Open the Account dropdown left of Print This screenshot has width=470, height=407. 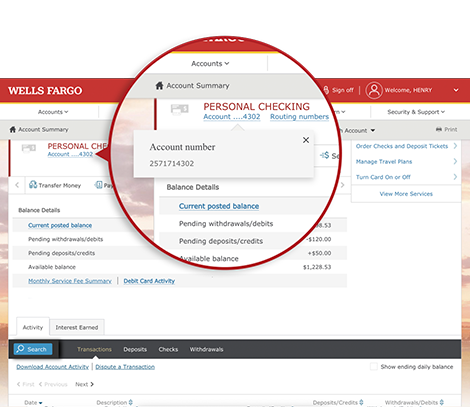(x=359, y=130)
